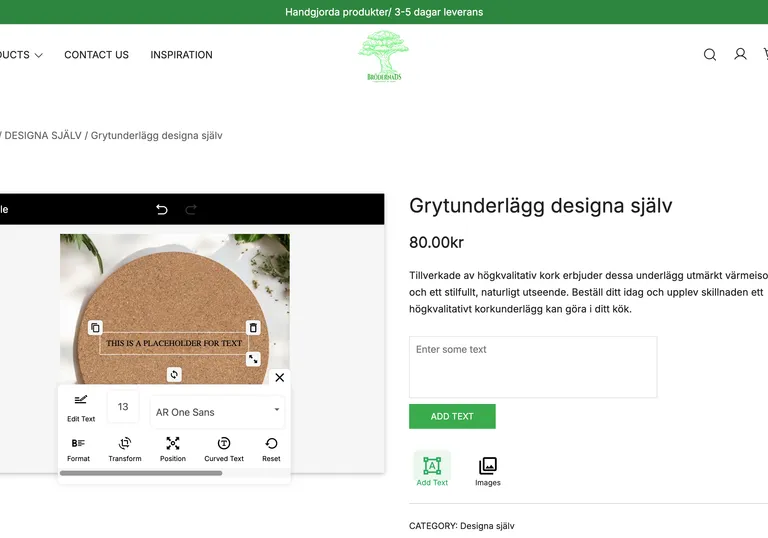Reset the text element
Screen dimensions: 768x538
271,449
